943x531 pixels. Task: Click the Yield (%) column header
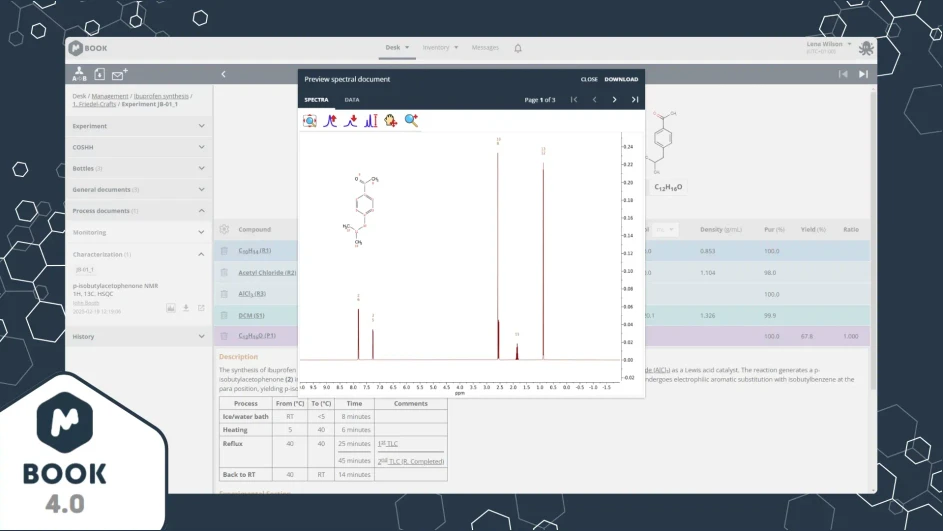pos(812,230)
